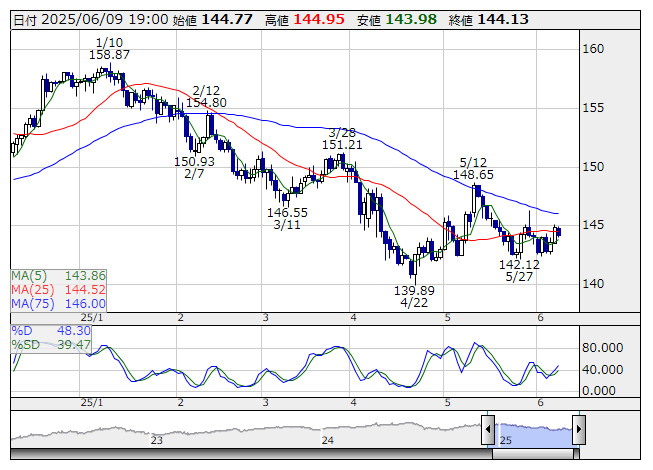Click the left range slider arrow handle

click(x=488, y=430)
